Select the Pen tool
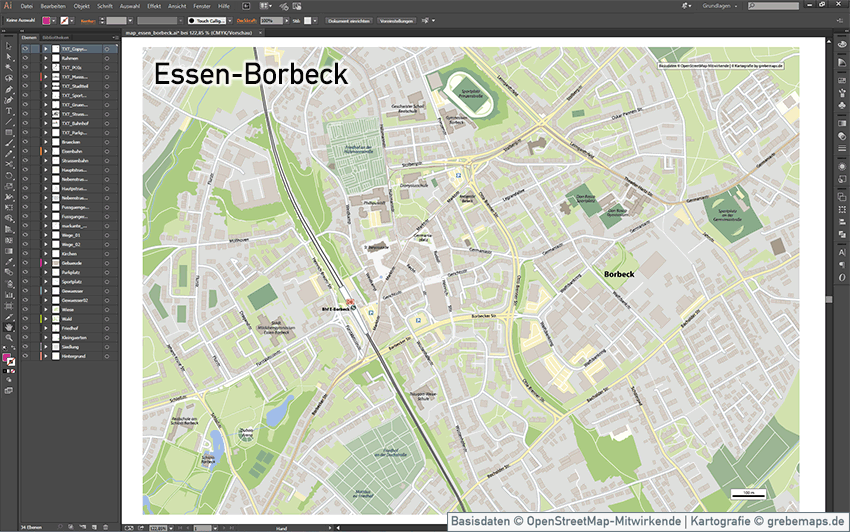Image resolution: width=850 pixels, height=532 pixels. [x=9, y=89]
